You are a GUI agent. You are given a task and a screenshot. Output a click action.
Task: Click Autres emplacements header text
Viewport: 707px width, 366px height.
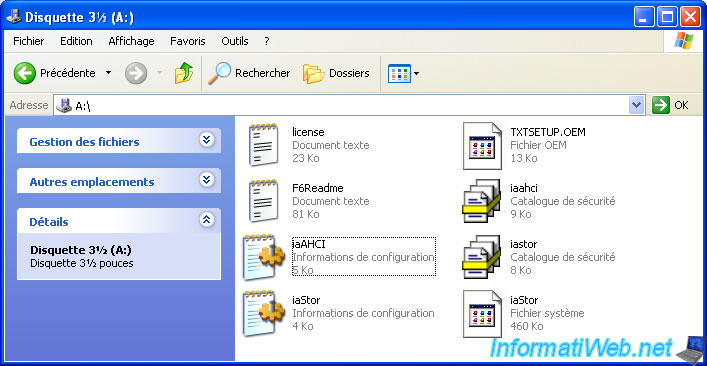click(92, 182)
